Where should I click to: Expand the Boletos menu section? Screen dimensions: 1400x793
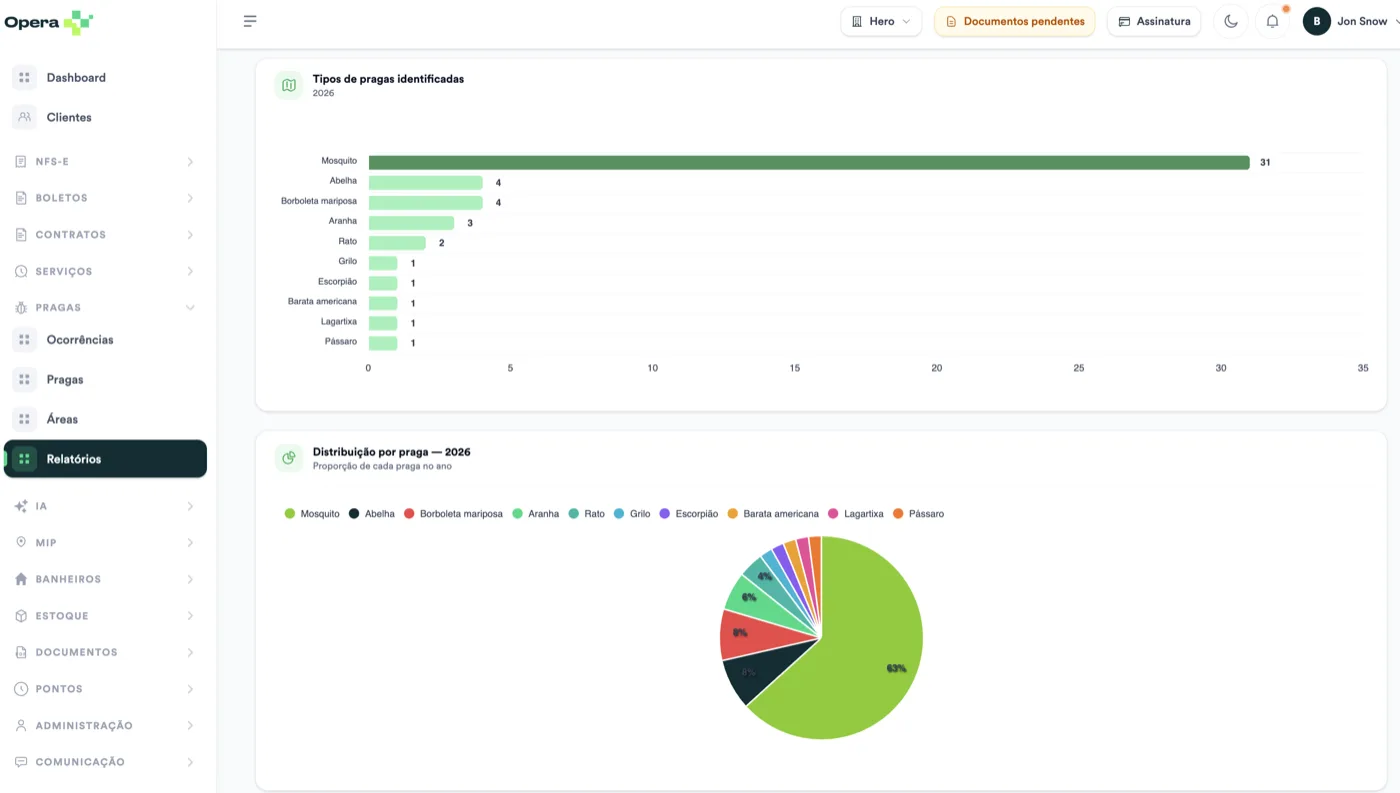106,198
